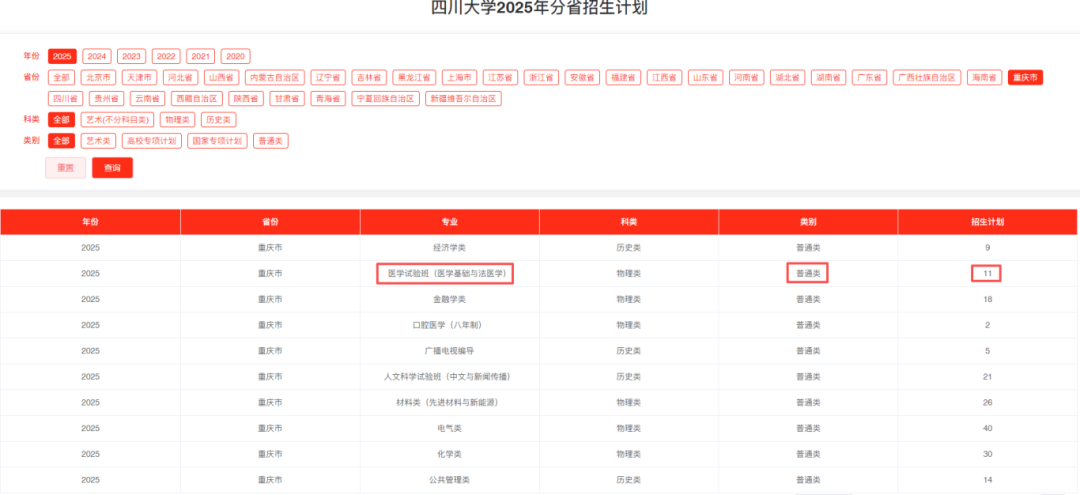
Task: Click the 口腔医学（八年制） cell
Action: 450,325
